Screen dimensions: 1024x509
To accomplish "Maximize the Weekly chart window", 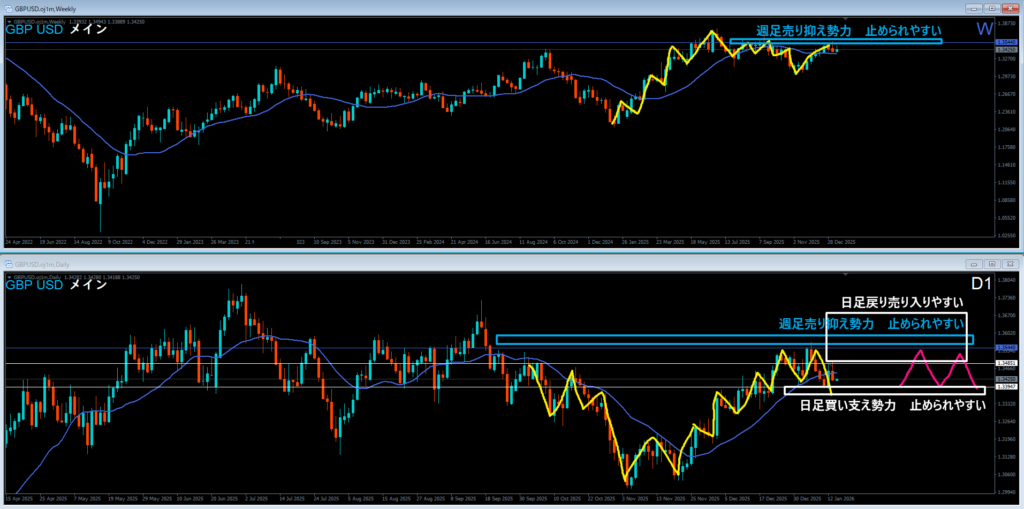I will (x=993, y=8).
